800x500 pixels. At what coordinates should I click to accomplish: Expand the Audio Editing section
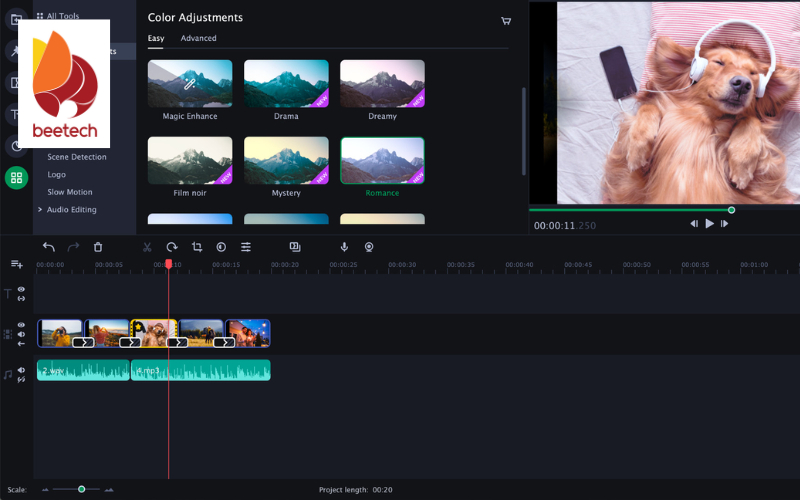(x=71, y=210)
